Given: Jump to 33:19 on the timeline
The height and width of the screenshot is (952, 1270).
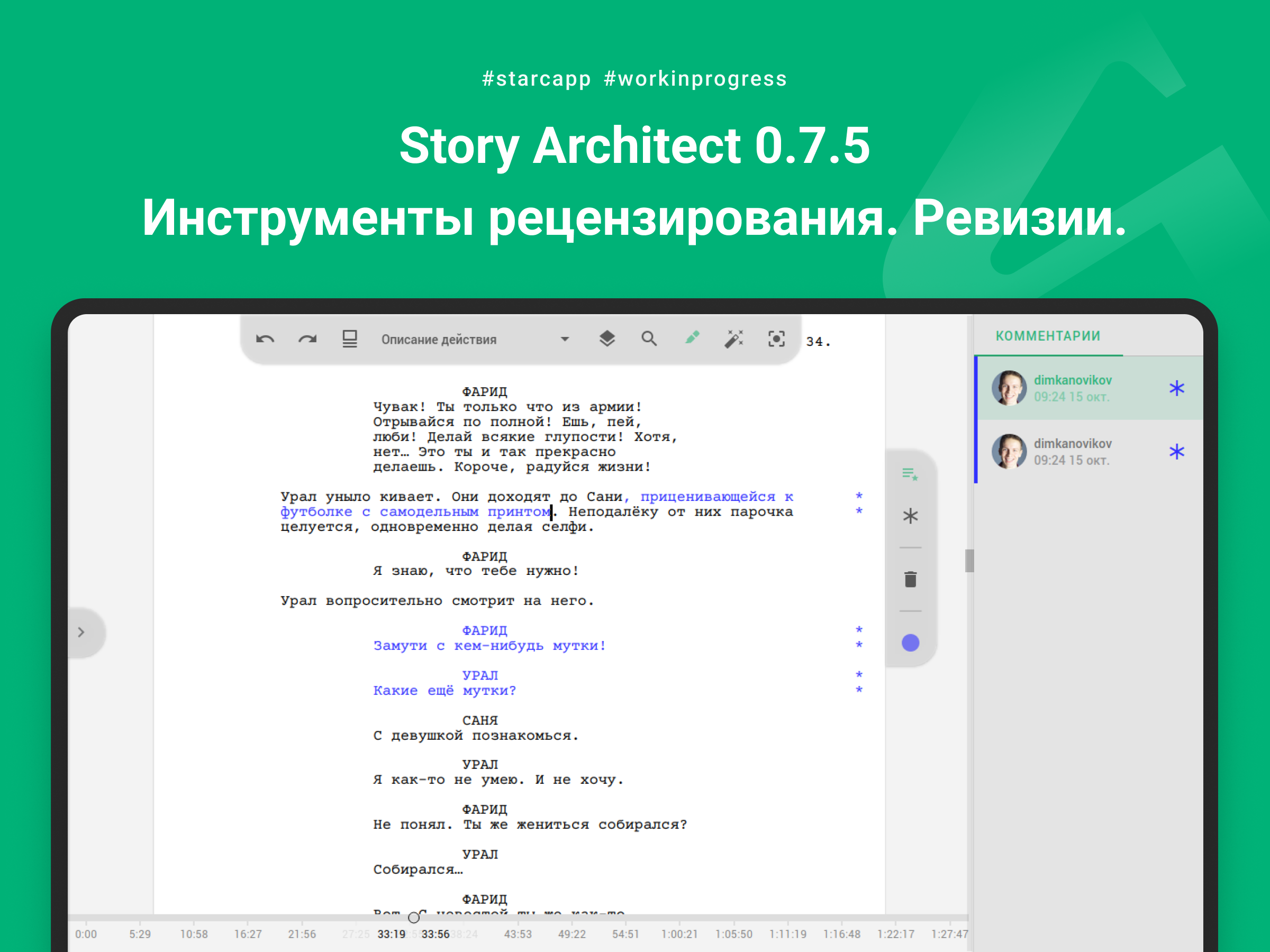Looking at the screenshot, I should pyautogui.click(x=392, y=934).
